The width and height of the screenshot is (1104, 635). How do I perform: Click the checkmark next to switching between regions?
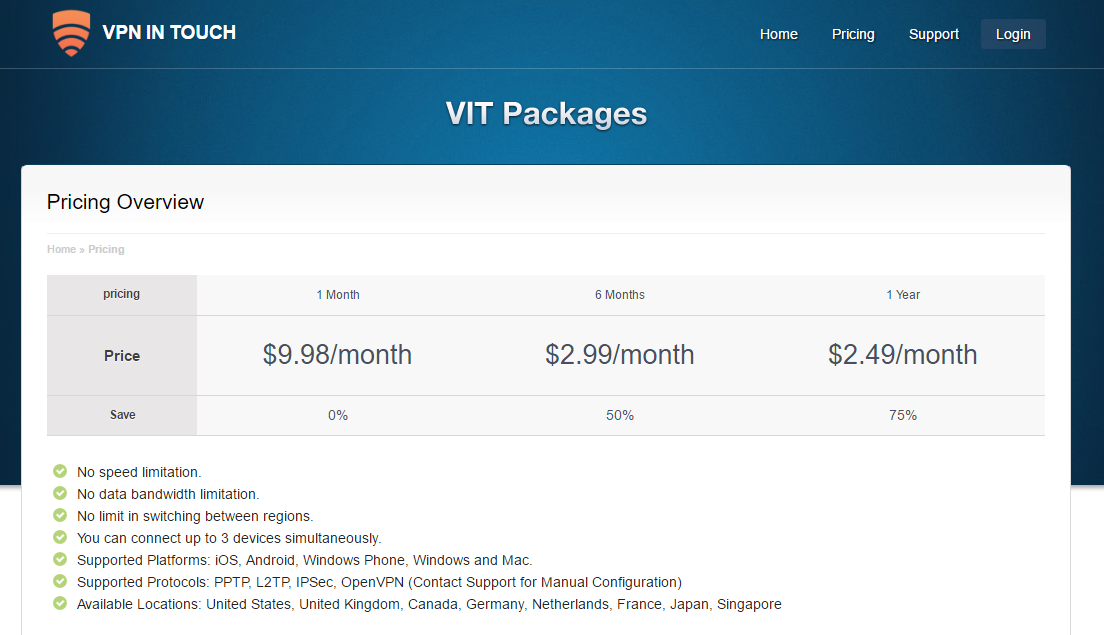[60, 515]
